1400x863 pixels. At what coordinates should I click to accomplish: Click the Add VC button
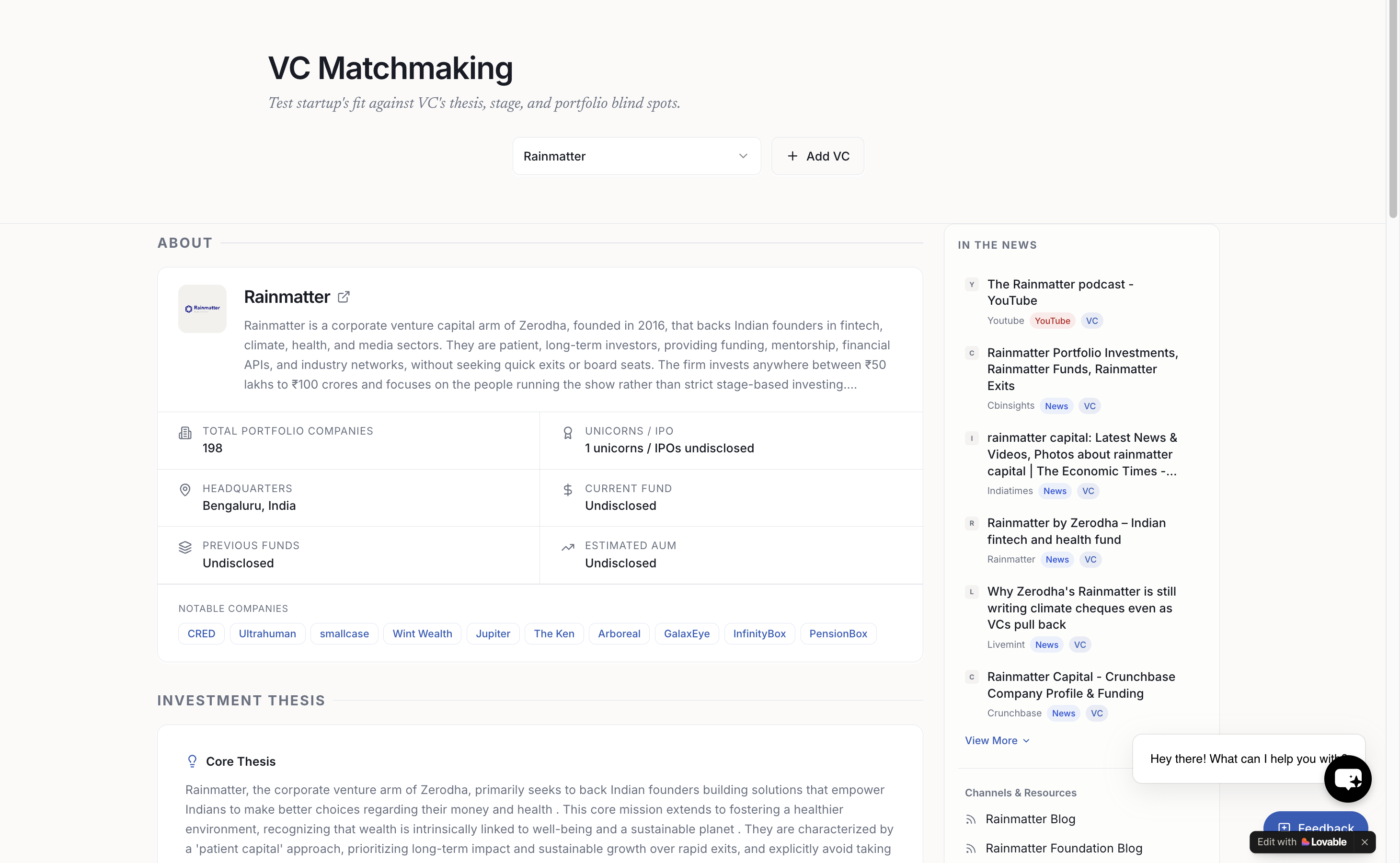coord(817,156)
